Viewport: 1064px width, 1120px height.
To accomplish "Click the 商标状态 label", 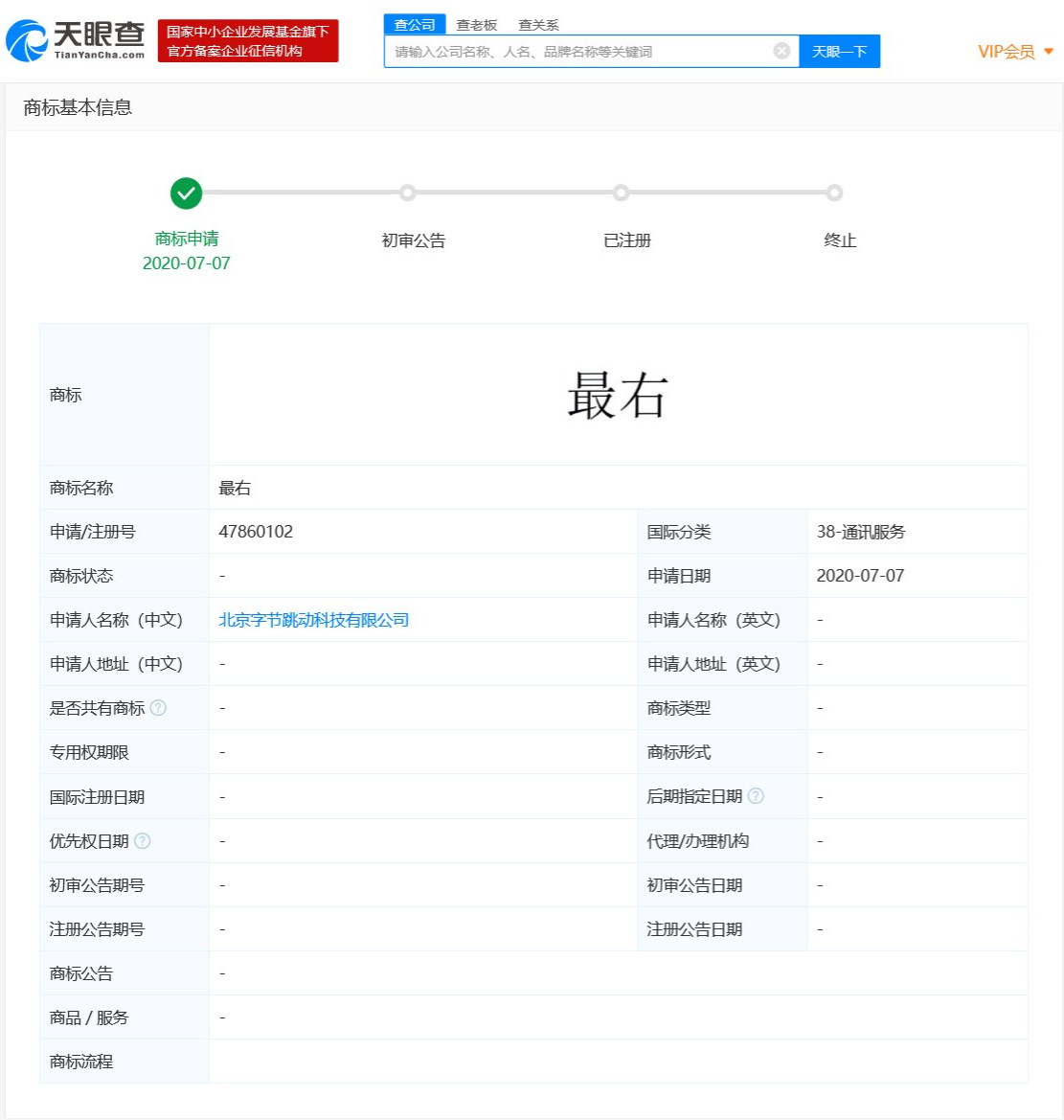I will 81,576.
